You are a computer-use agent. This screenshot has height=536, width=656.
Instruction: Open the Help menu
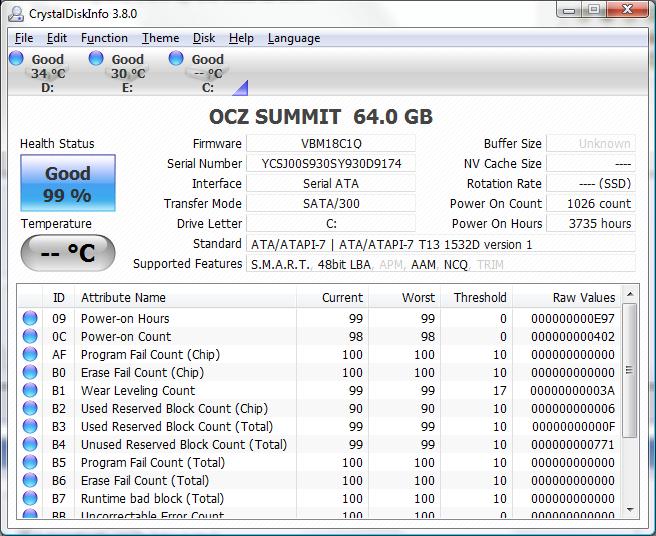241,38
